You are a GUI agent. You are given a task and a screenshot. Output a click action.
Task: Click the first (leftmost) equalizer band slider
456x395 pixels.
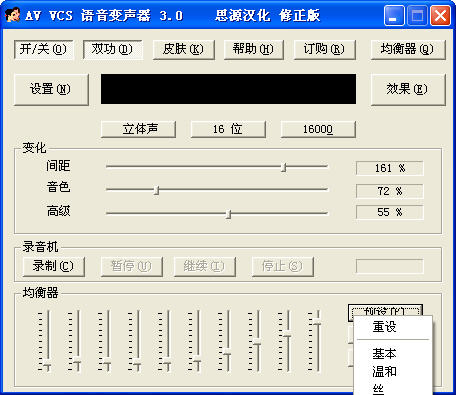pos(48,341)
